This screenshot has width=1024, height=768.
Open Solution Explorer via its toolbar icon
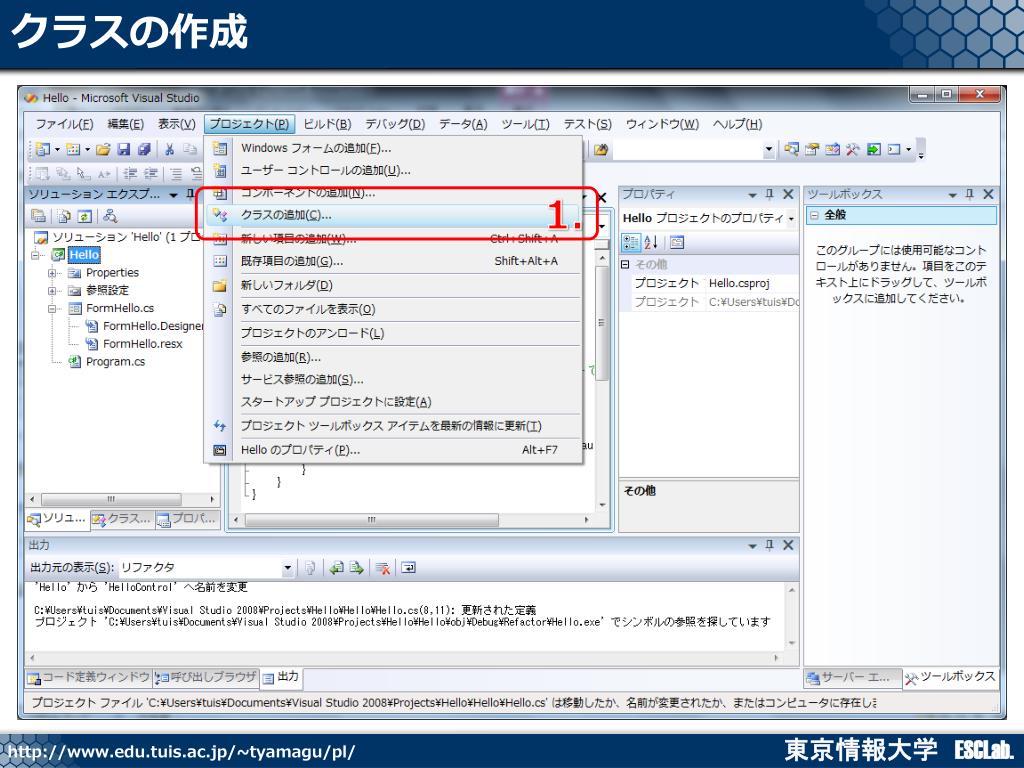[792, 150]
